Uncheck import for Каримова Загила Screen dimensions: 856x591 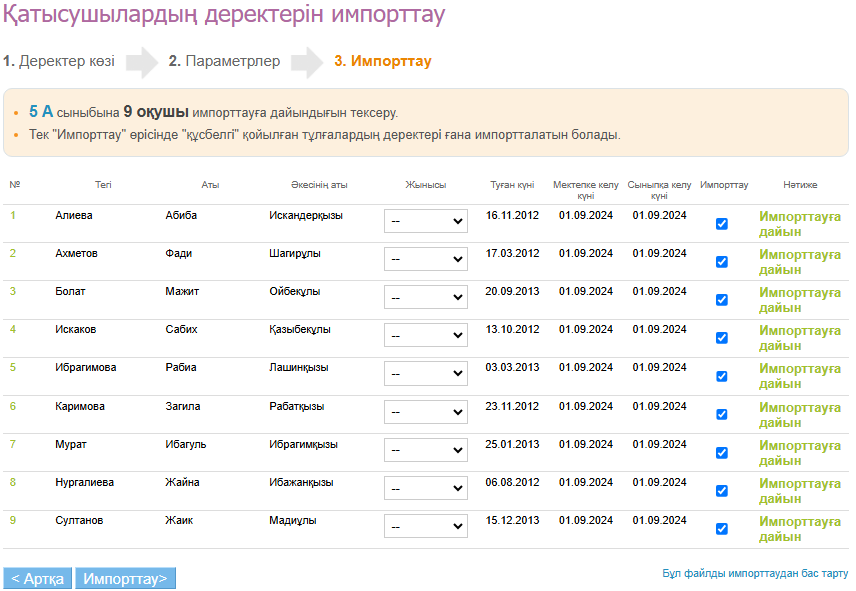722,415
